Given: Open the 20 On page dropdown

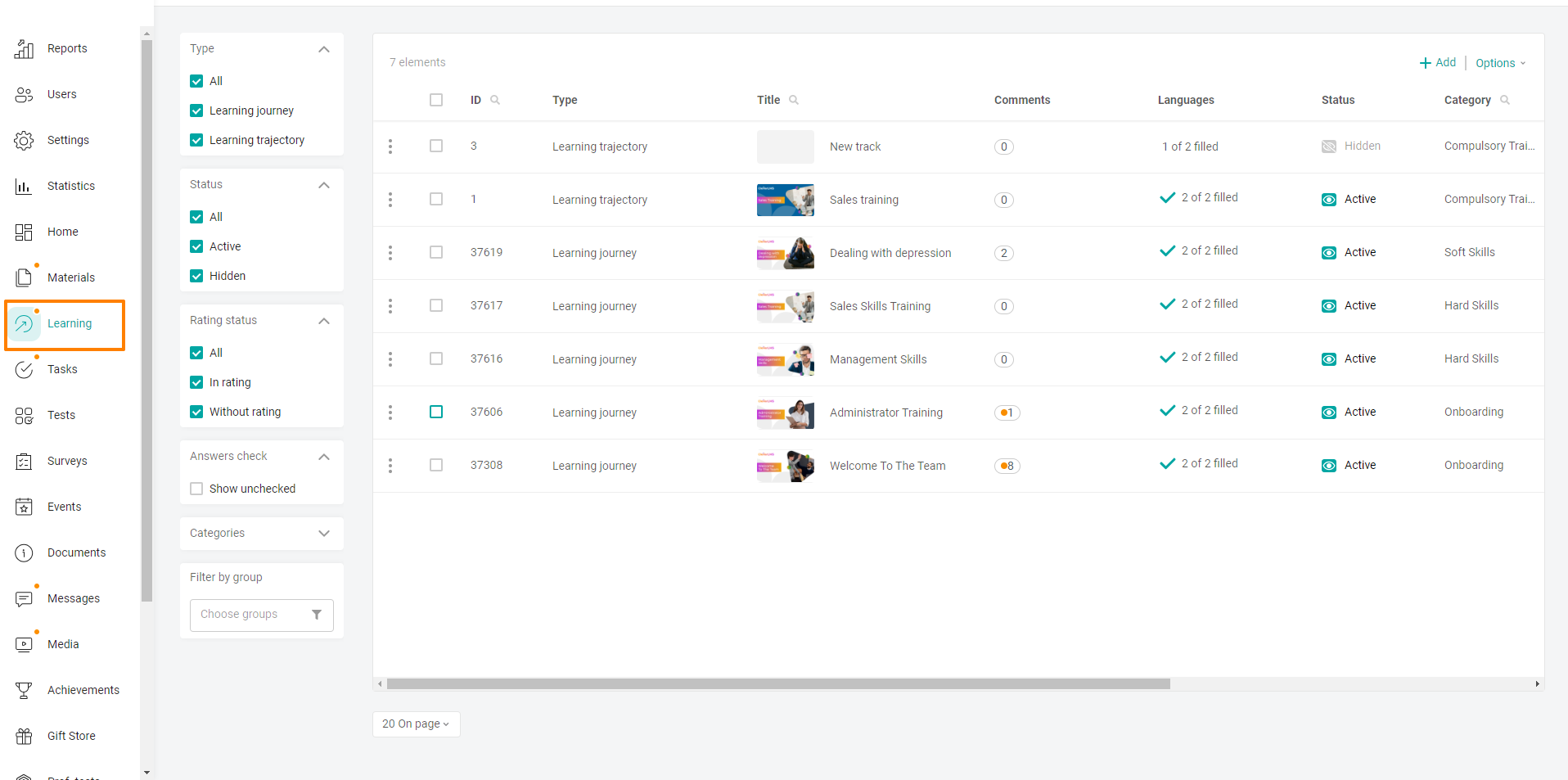Looking at the screenshot, I should 417,724.
